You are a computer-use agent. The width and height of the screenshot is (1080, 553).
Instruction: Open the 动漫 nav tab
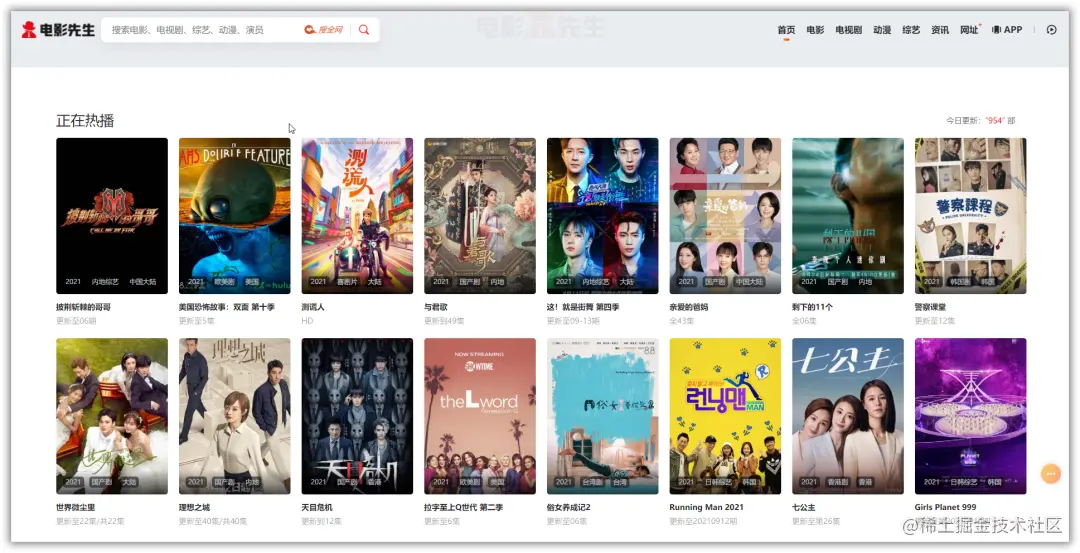pos(882,30)
